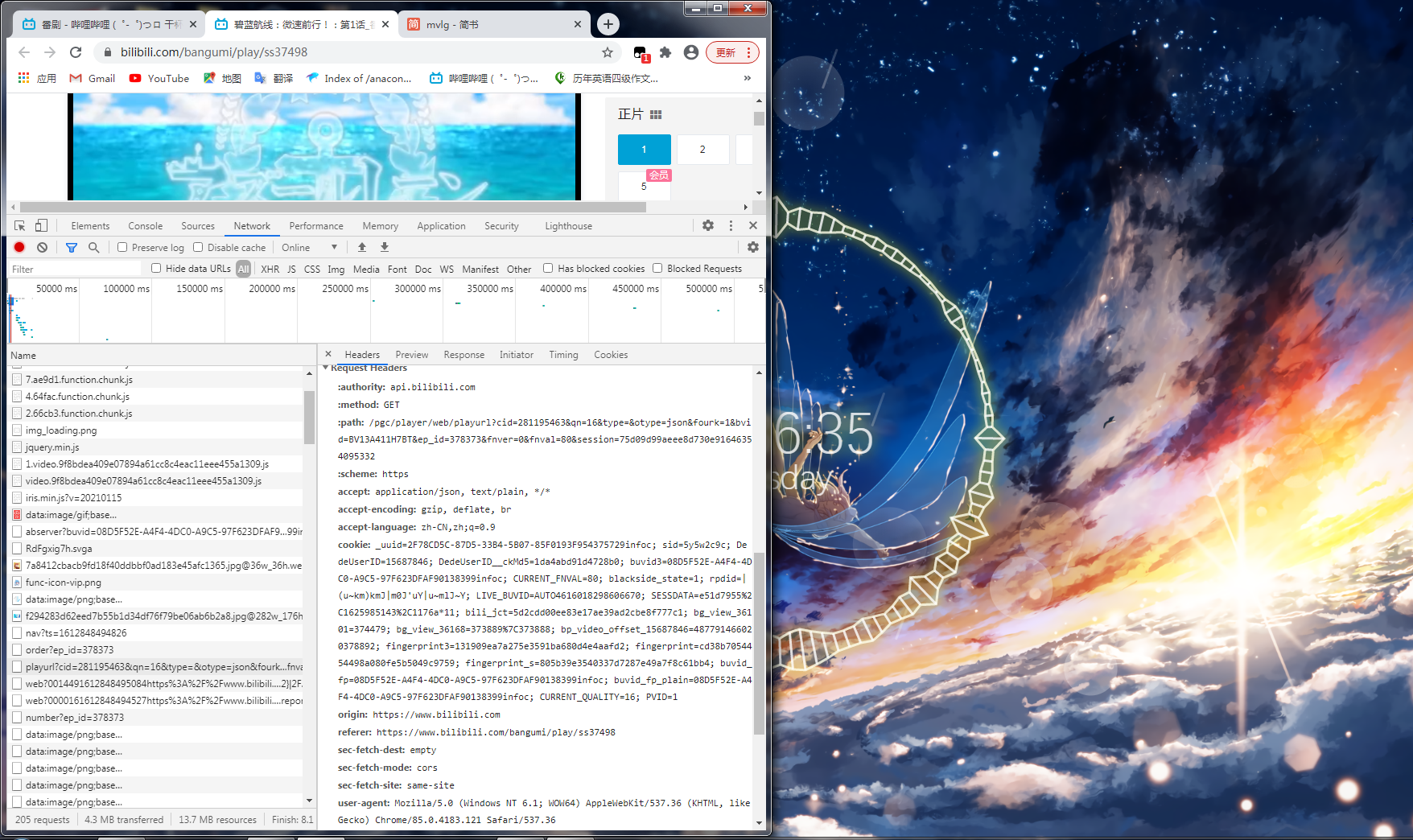Click the extension icon with red badge
This screenshot has width=1413, height=840.
tap(641, 53)
